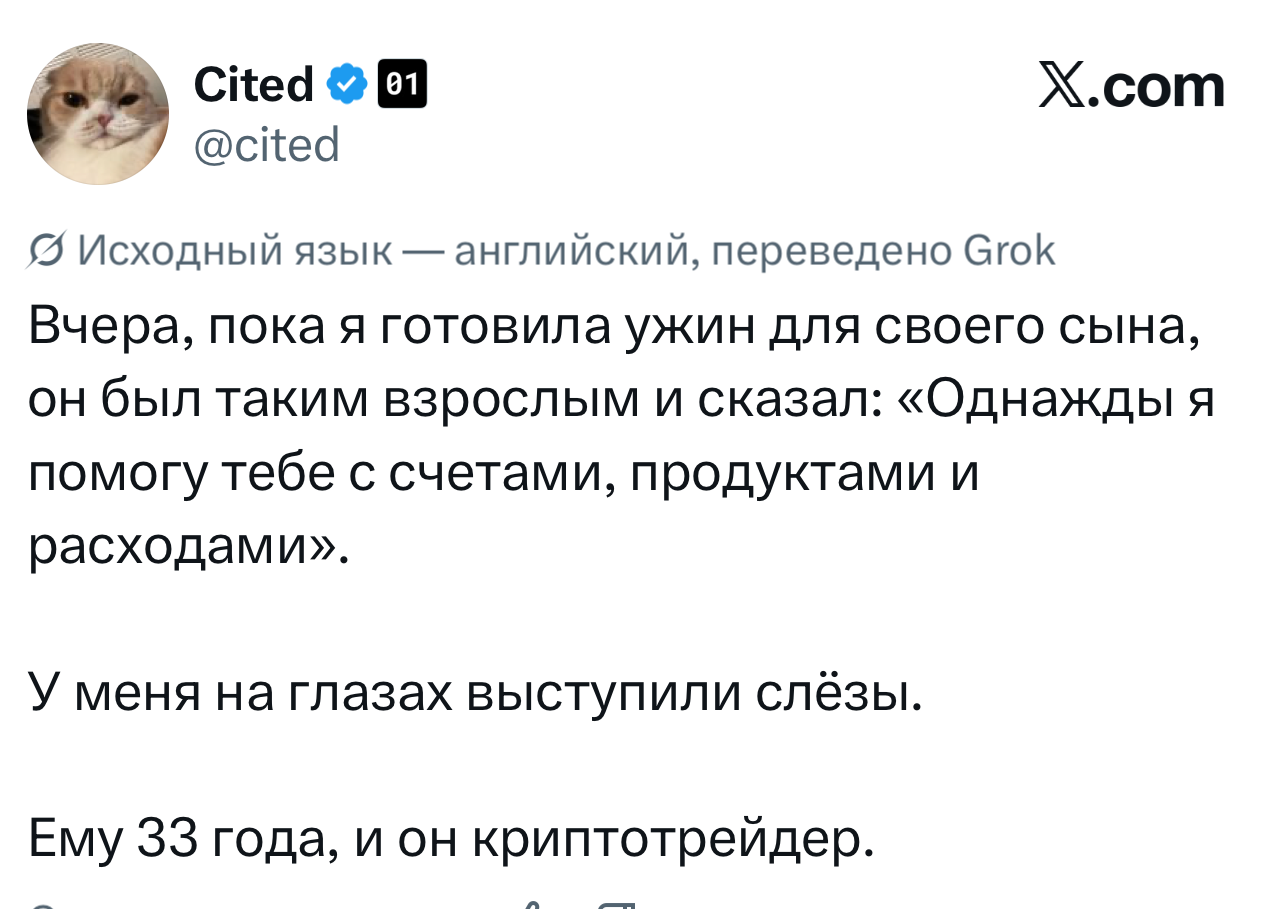Click the X.com watermark text
Viewport: 1284px width, 909px height.
(1131, 87)
